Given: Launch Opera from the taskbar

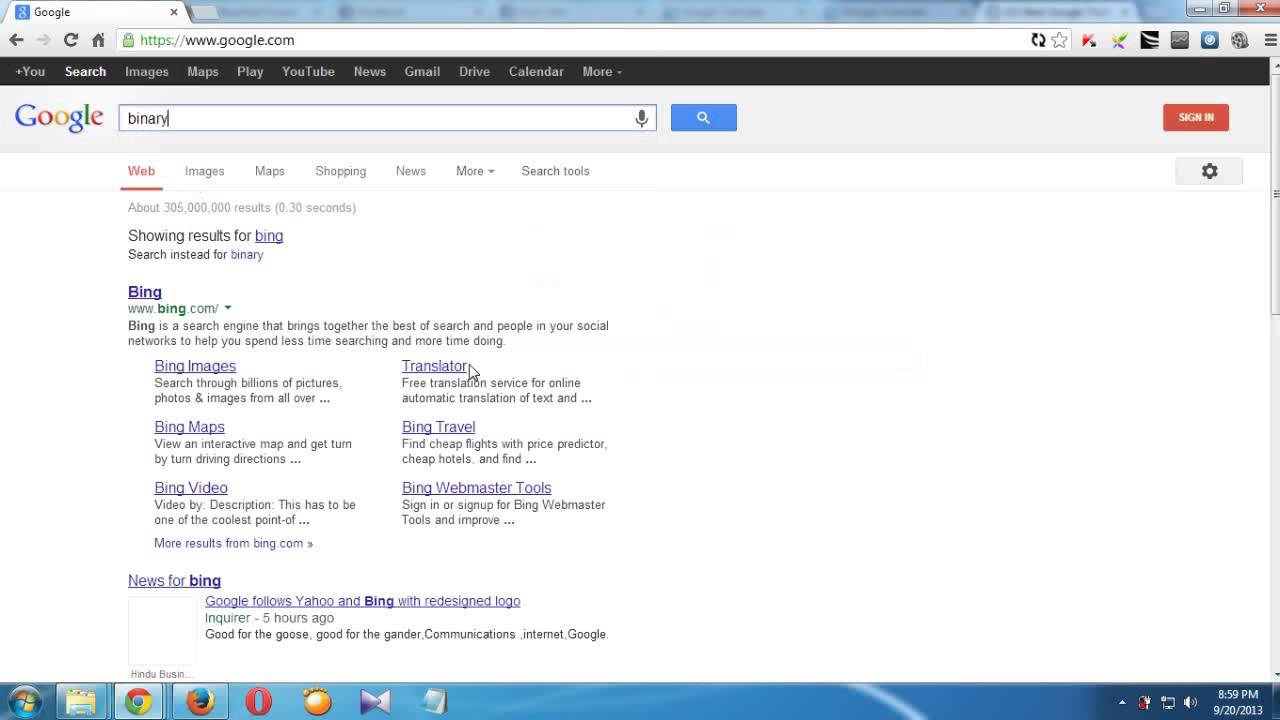Looking at the screenshot, I should tap(258, 701).
